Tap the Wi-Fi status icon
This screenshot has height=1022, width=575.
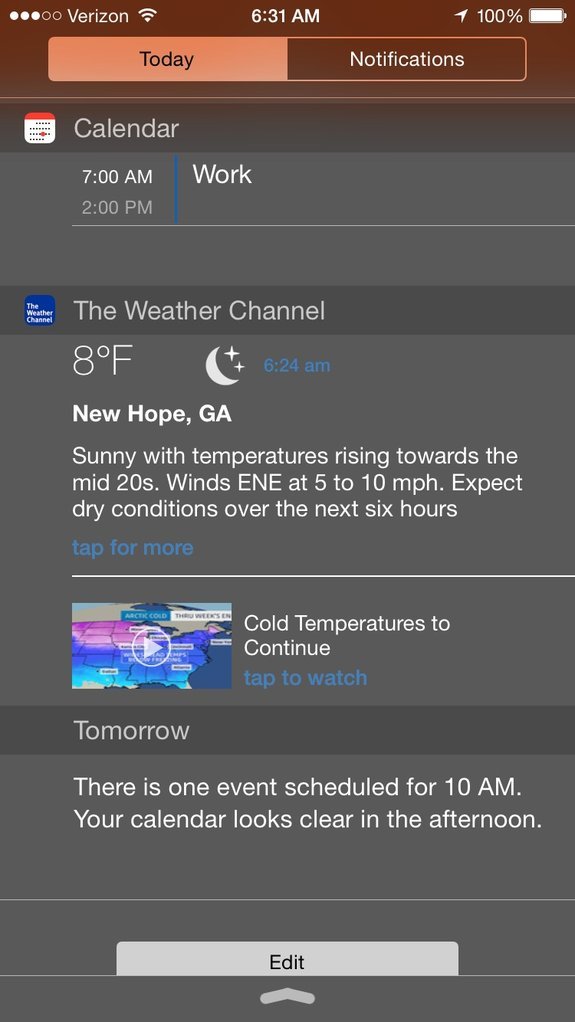point(148,16)
